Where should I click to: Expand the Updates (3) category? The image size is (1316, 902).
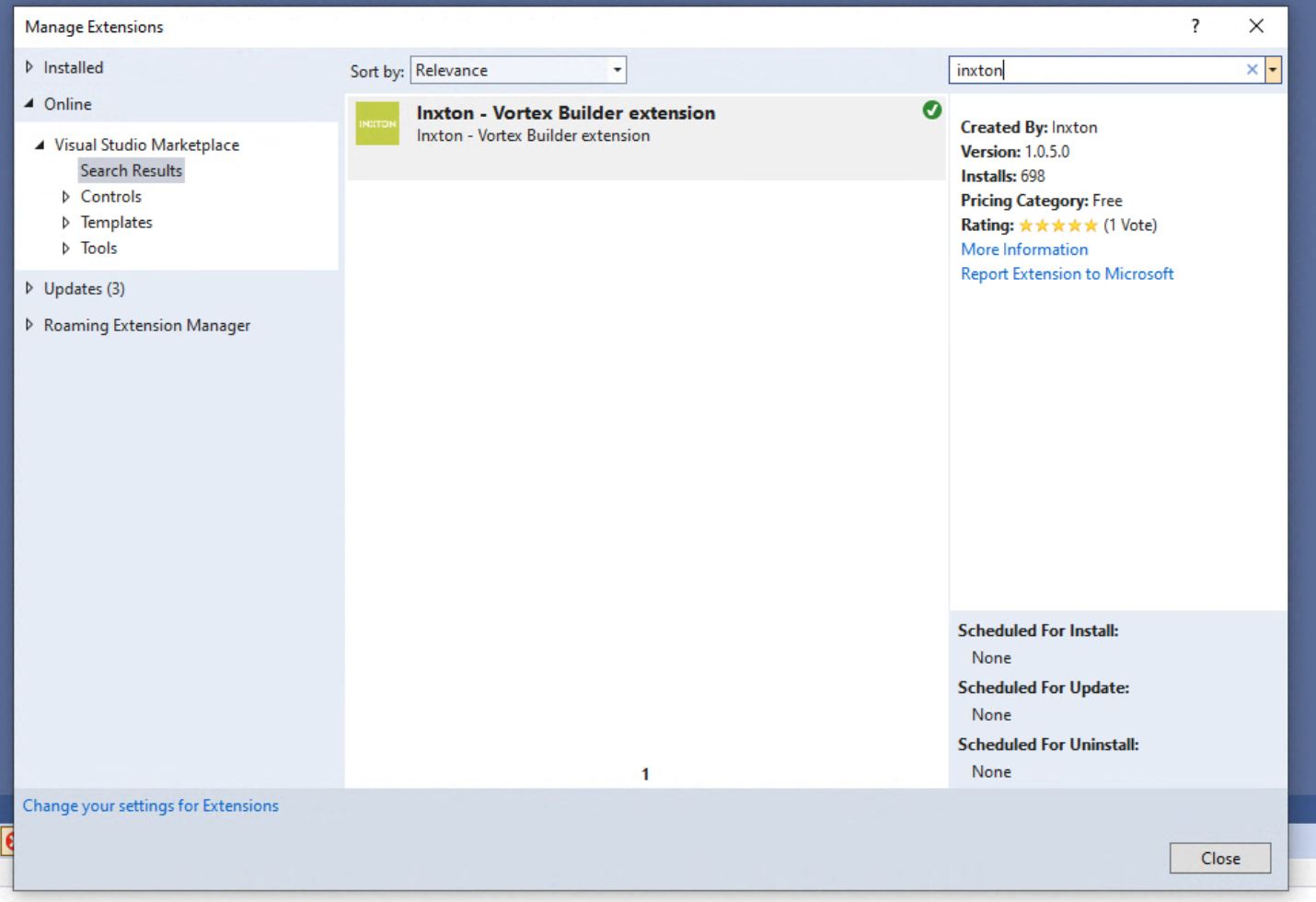[29, 288]
